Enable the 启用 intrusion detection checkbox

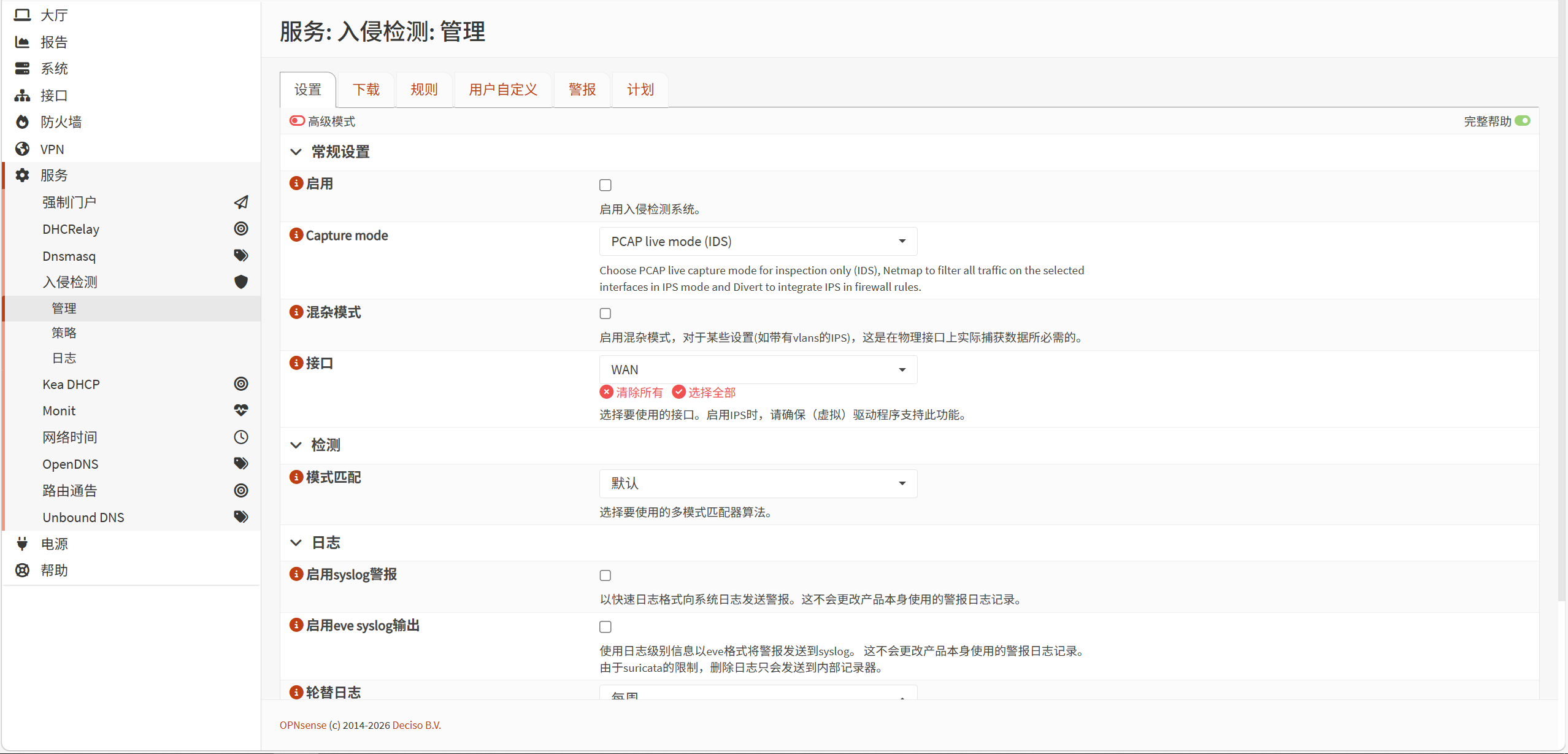tap(605, 185)
